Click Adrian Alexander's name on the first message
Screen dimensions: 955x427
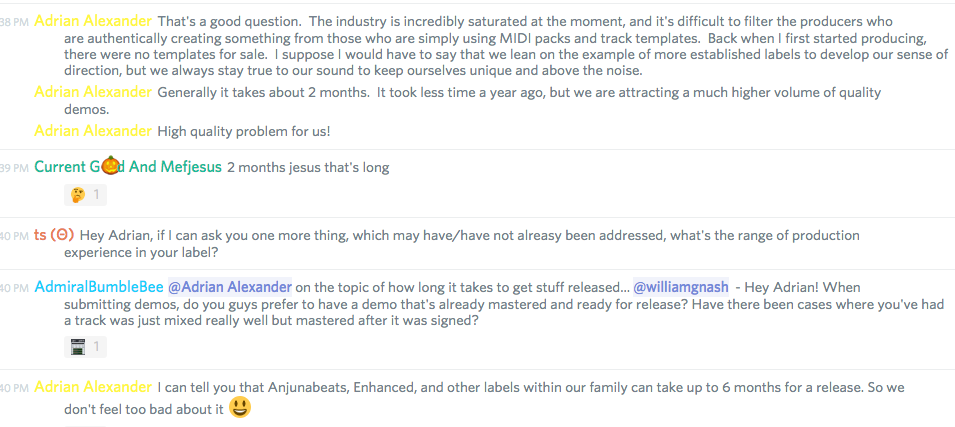[93, 21]
